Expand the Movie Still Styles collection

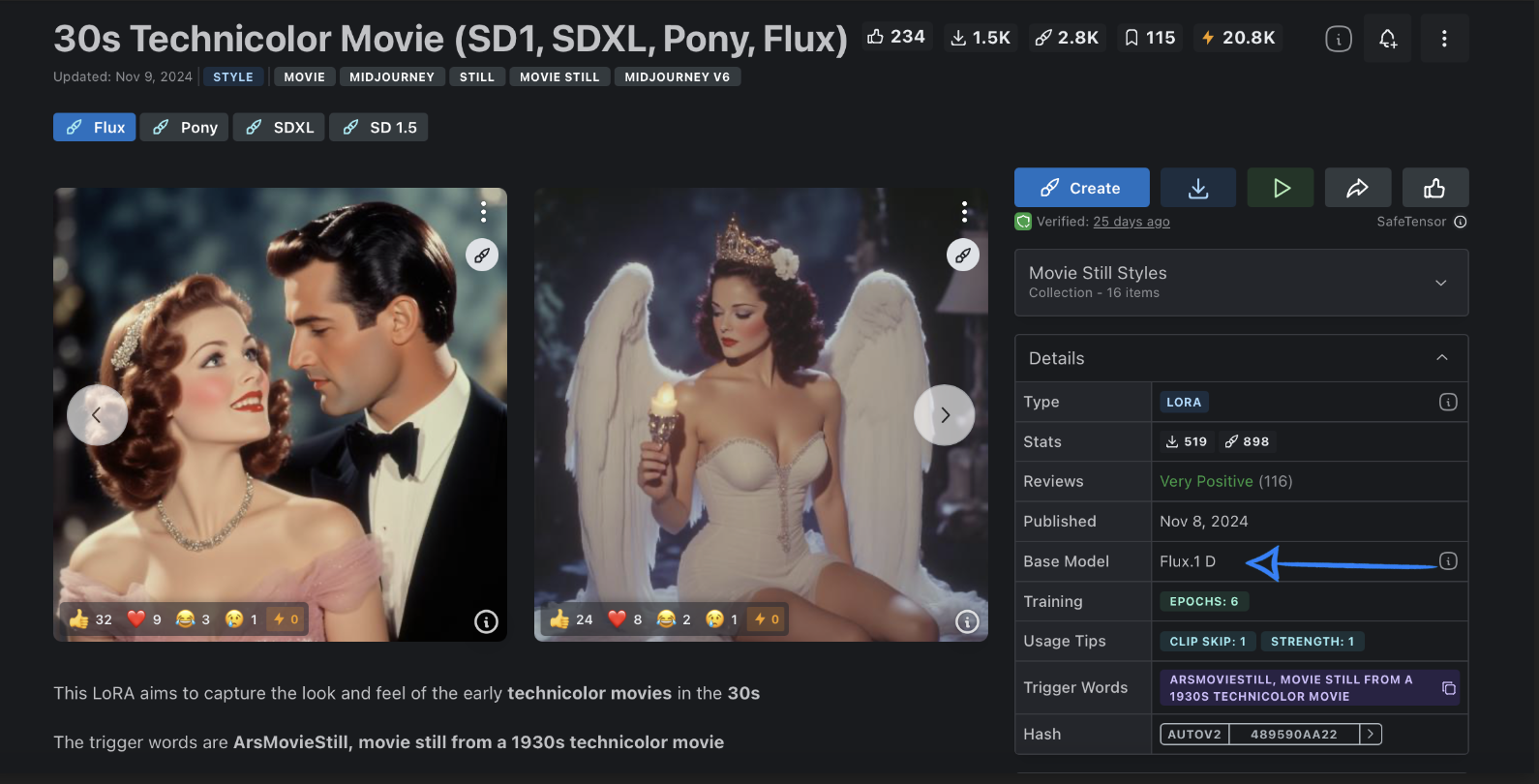[1440, 283]
